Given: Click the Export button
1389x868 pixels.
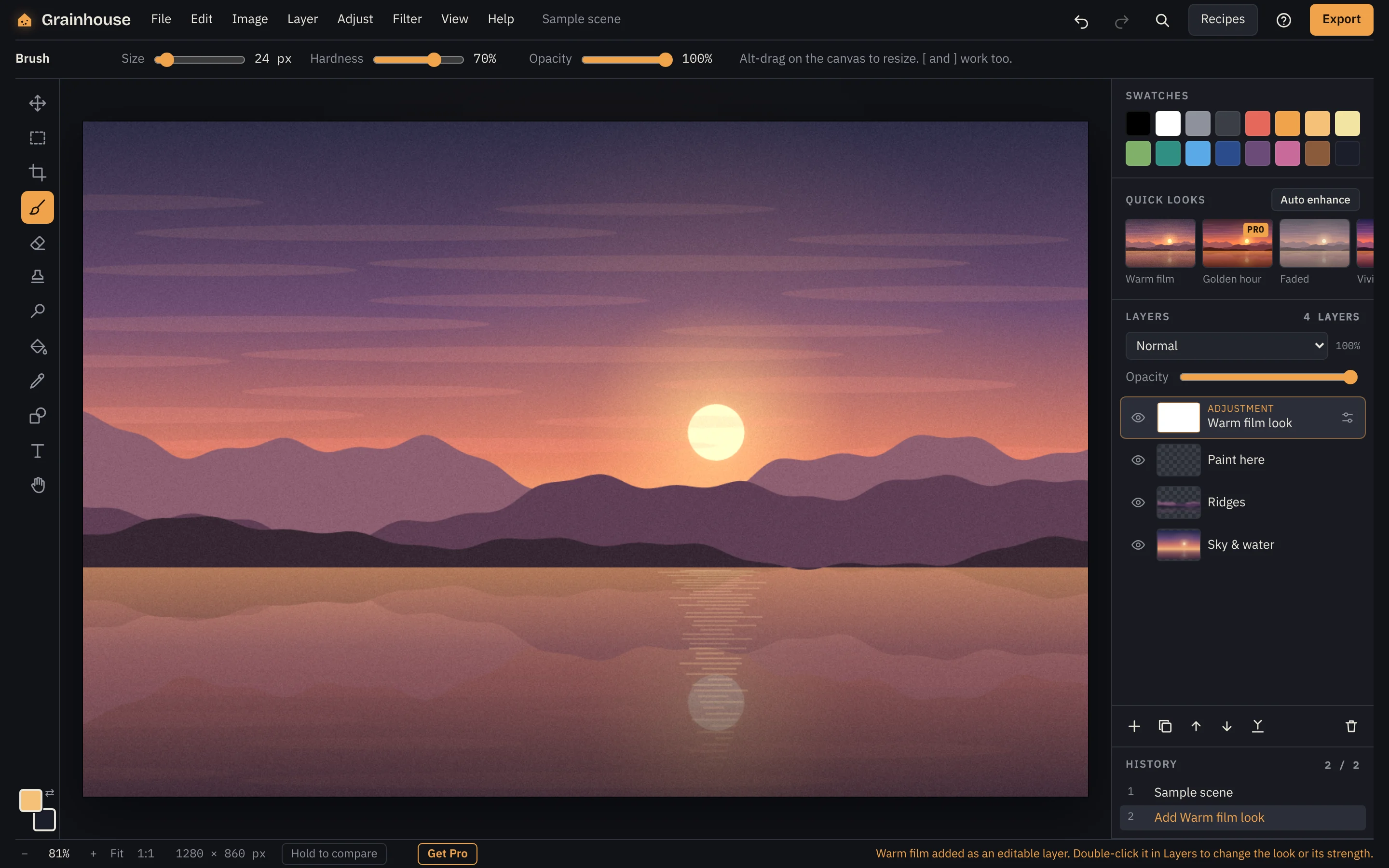Looking at the screenshot, I should (1341, 19).
